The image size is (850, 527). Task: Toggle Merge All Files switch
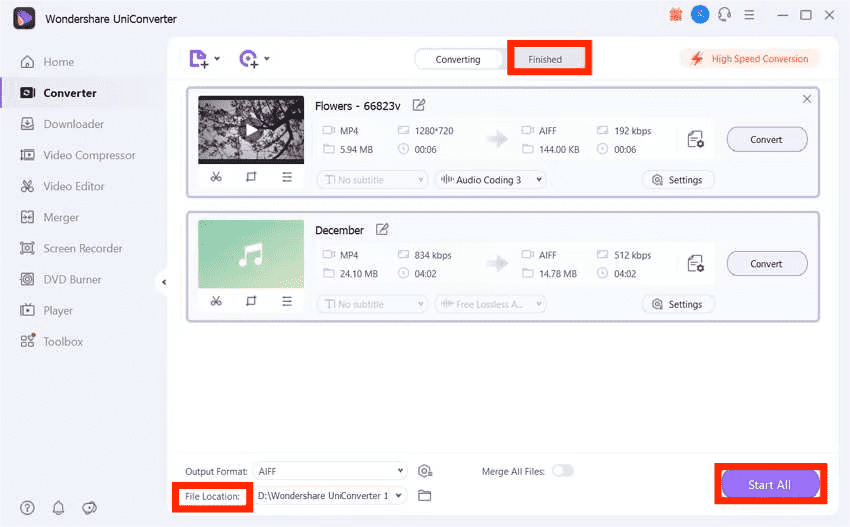[563, 471]
